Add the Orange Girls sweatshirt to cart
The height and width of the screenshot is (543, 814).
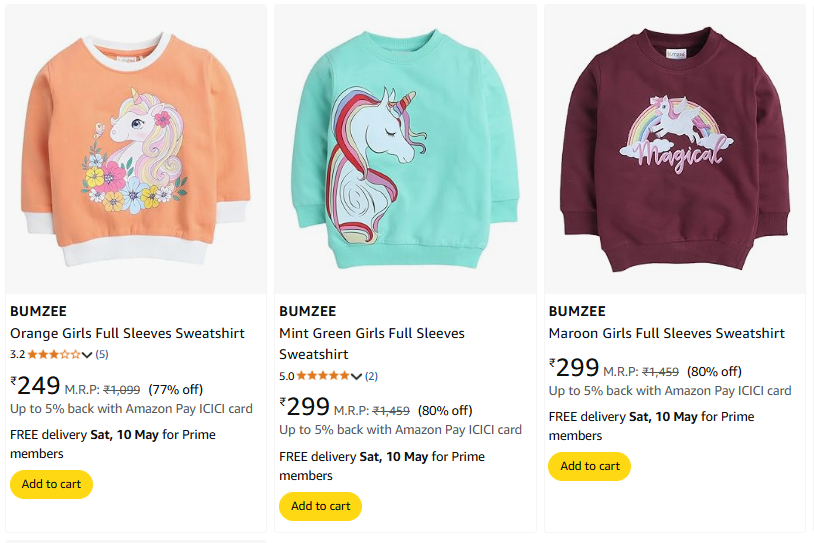pos(51,484)
